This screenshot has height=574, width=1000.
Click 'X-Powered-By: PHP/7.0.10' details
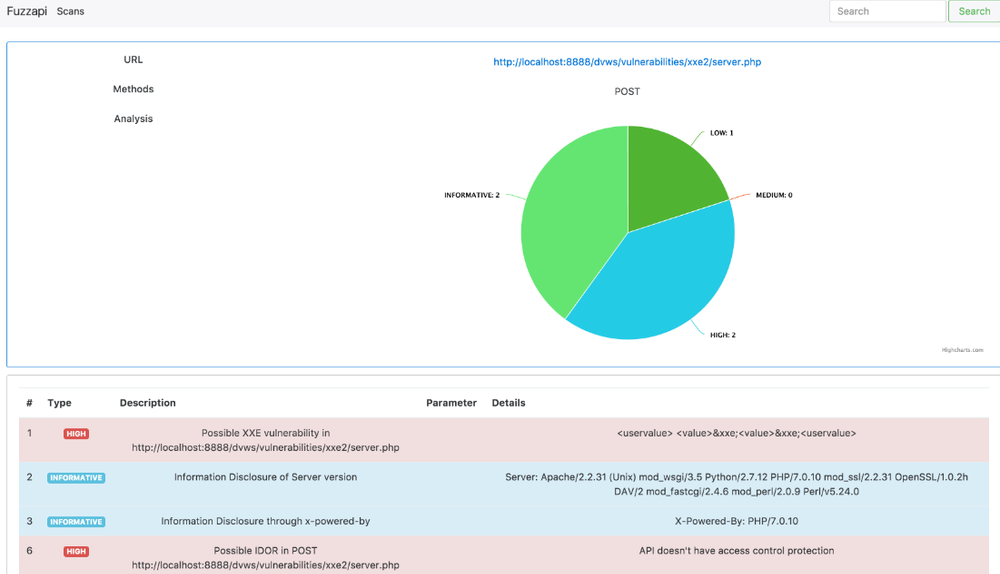[737, 521]
